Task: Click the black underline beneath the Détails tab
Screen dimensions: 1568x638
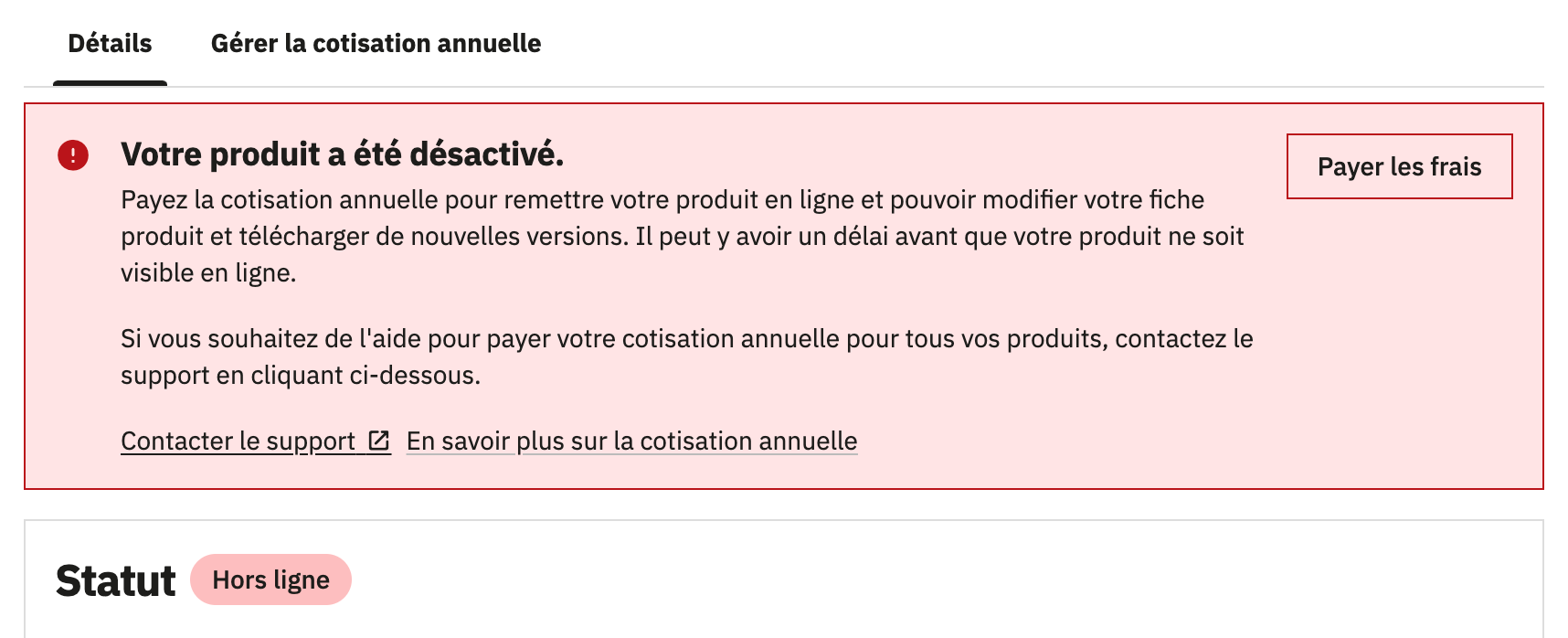Action: coord(110,83)
